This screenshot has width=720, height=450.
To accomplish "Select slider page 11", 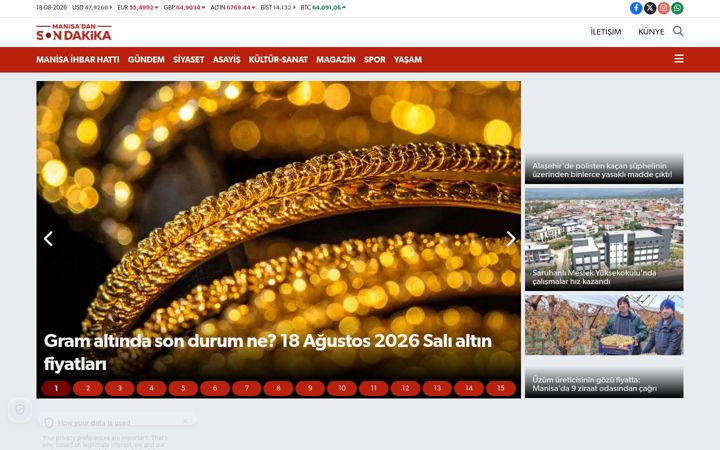I will (x=373, y=388).
